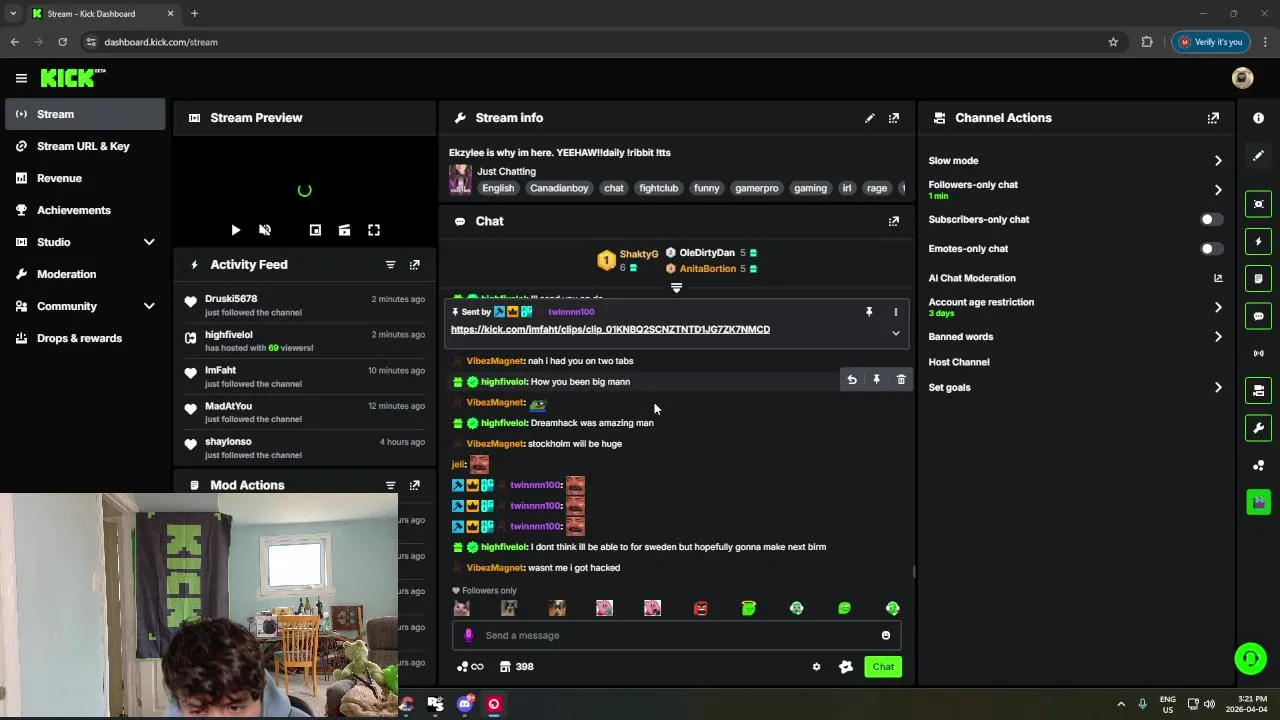Expand the Community submenu

(149, 306)
